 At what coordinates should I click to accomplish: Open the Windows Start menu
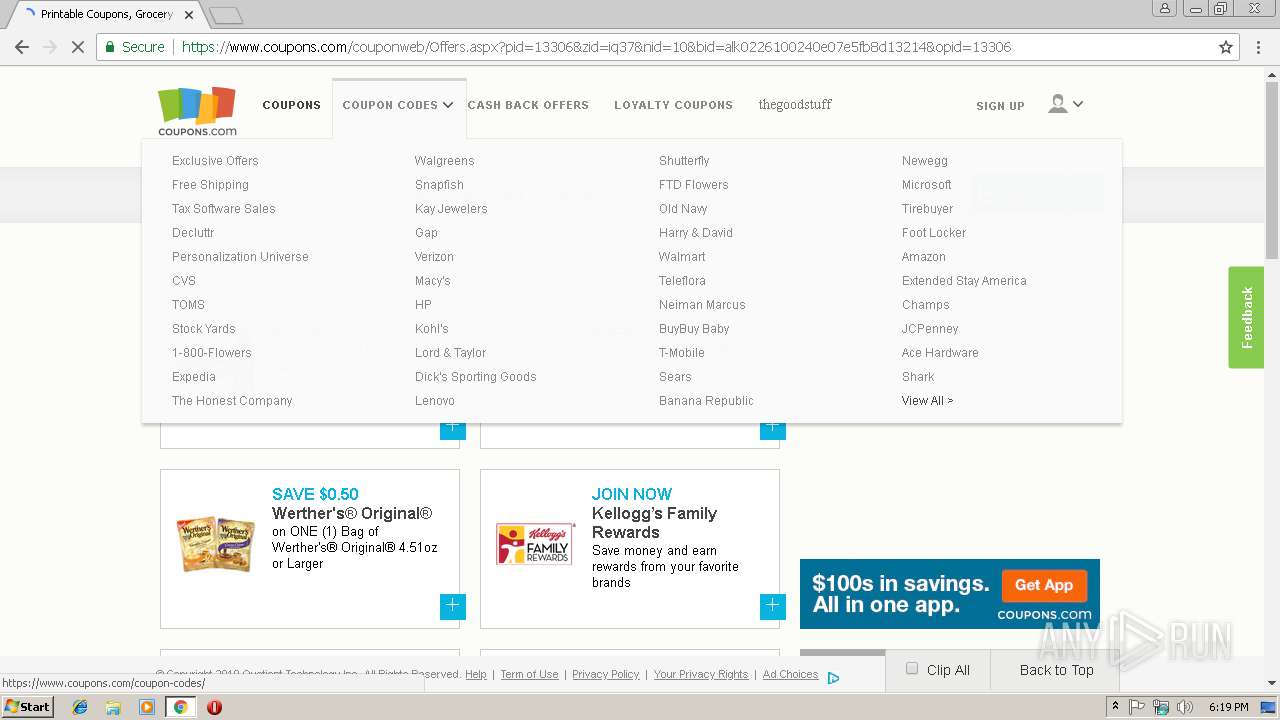[28, 707]
